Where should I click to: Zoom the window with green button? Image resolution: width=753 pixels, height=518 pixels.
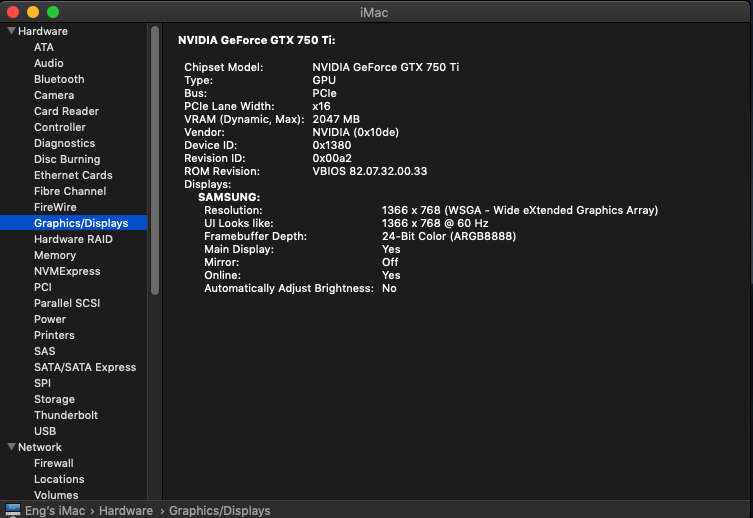click(x=53, y=12)
